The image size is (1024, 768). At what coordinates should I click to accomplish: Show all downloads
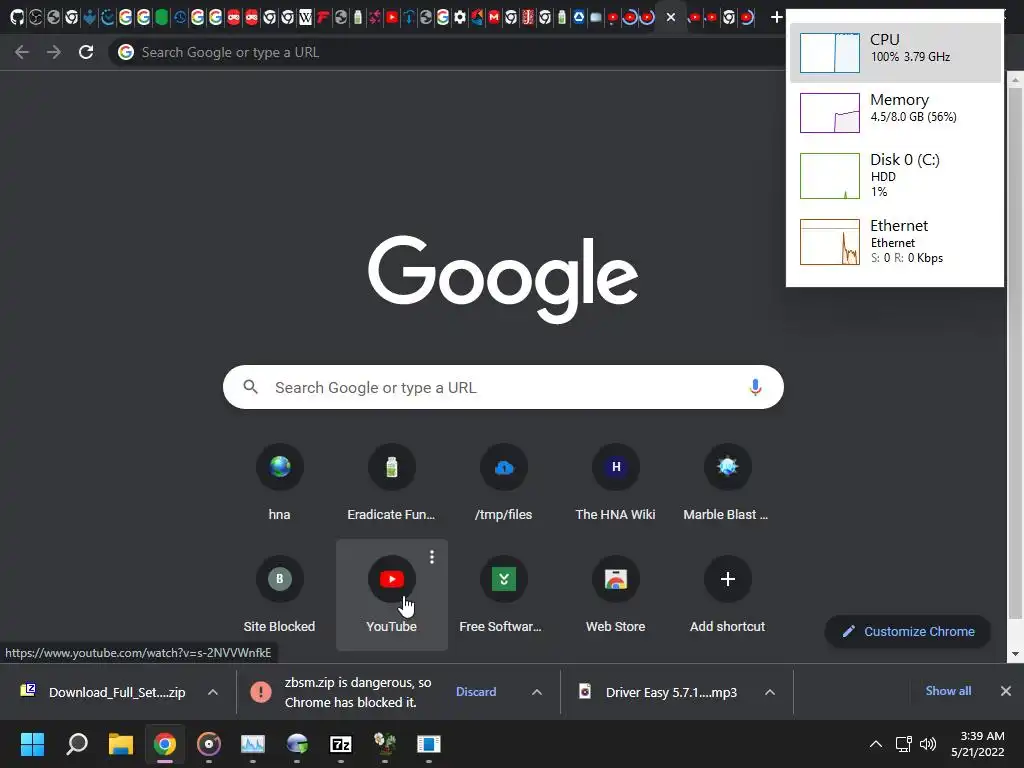tap(948, 691)
